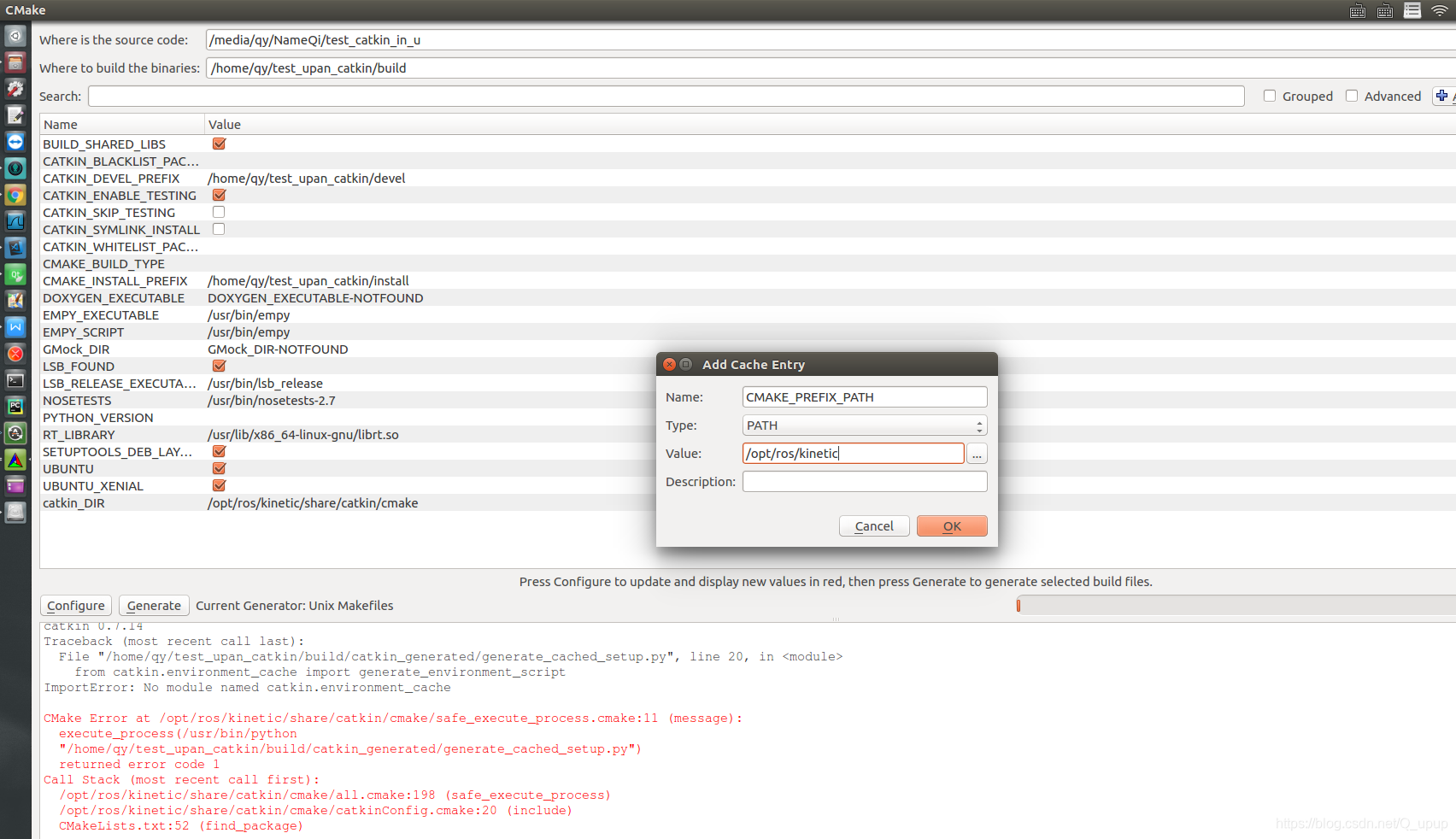This screenshot has width=1456, height=839.
Task: Click the build binaries path field
Action: tap(831, 68)
